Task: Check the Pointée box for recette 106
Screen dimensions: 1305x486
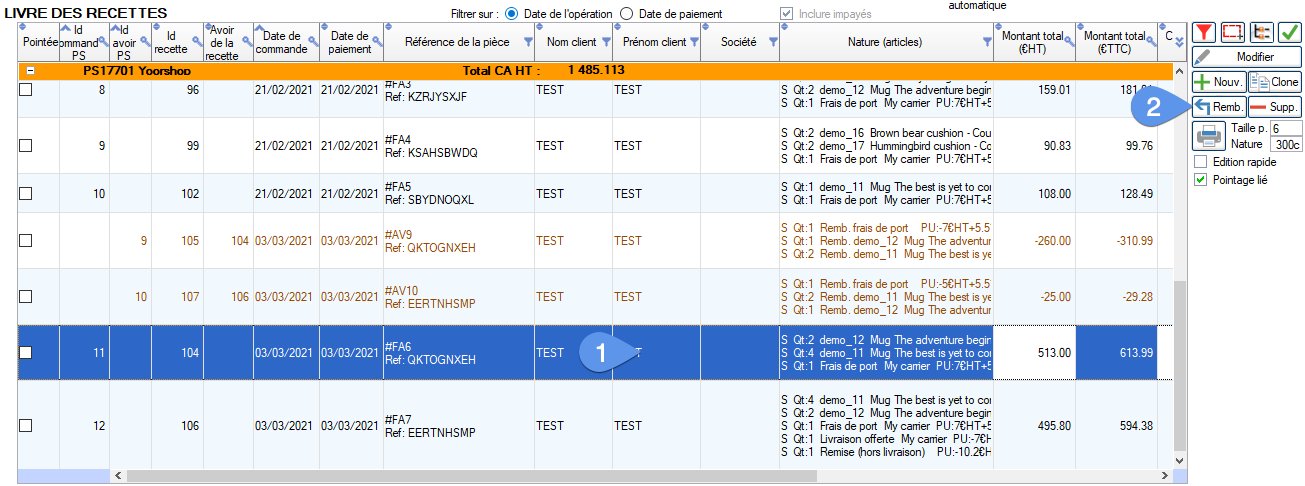Action: click(x=26, y=426)
